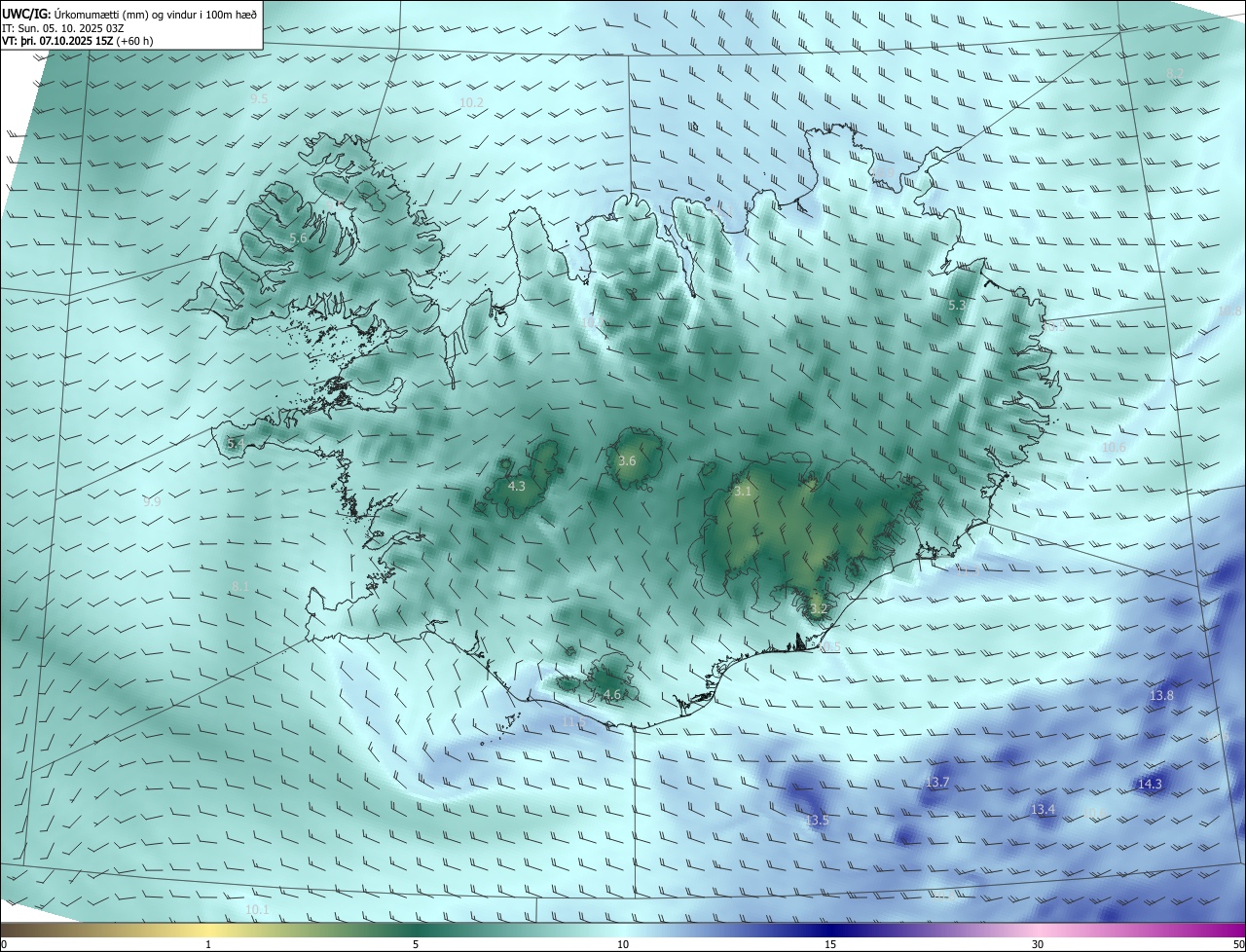1246x952 pixels.
Task: Click the 'VT: þri. 07.10.2025 15Z (+60 h)' line
Action: coord(78,41)
